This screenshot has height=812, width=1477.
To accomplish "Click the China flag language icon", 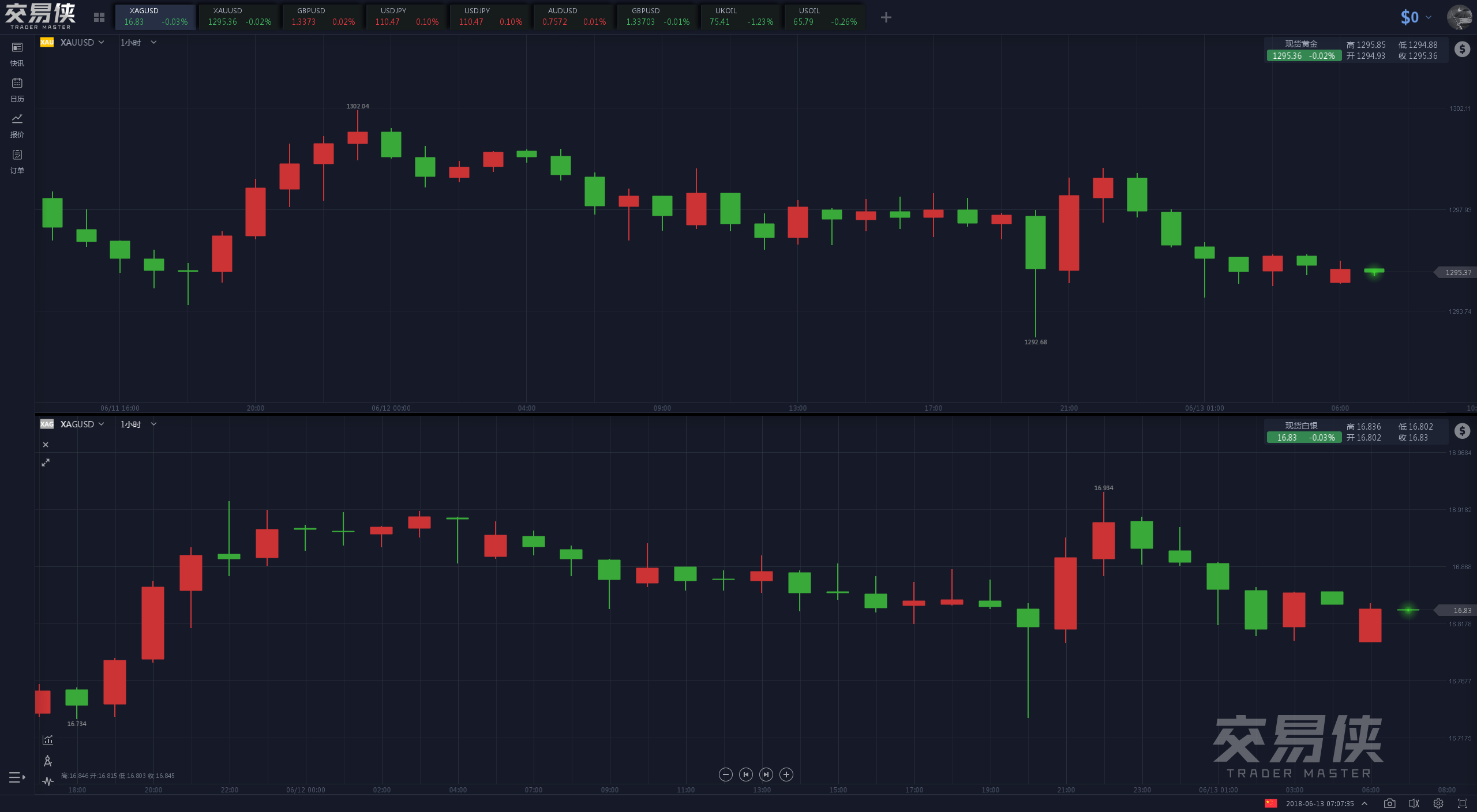I will (x=1271, y=803).
